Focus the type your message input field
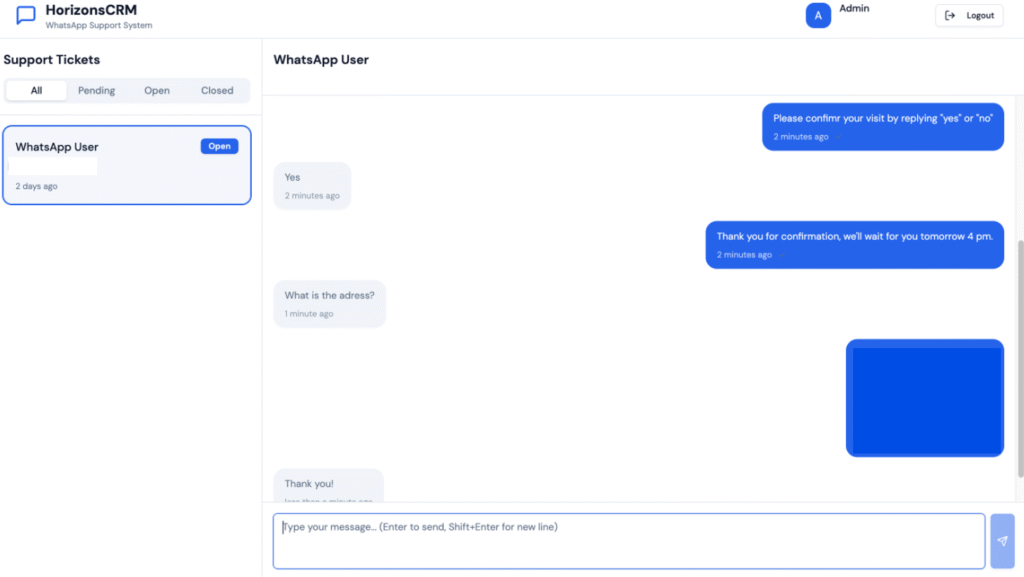 629,541
